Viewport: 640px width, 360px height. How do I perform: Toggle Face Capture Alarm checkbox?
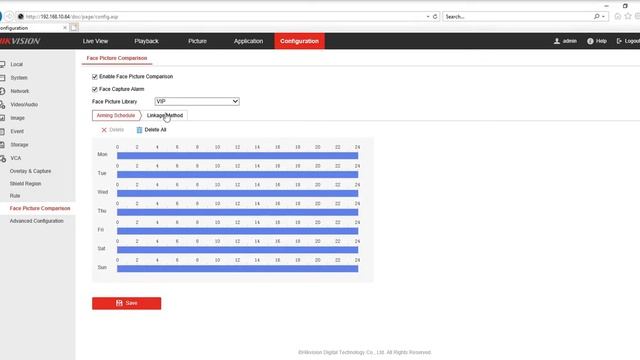[95, 89]
